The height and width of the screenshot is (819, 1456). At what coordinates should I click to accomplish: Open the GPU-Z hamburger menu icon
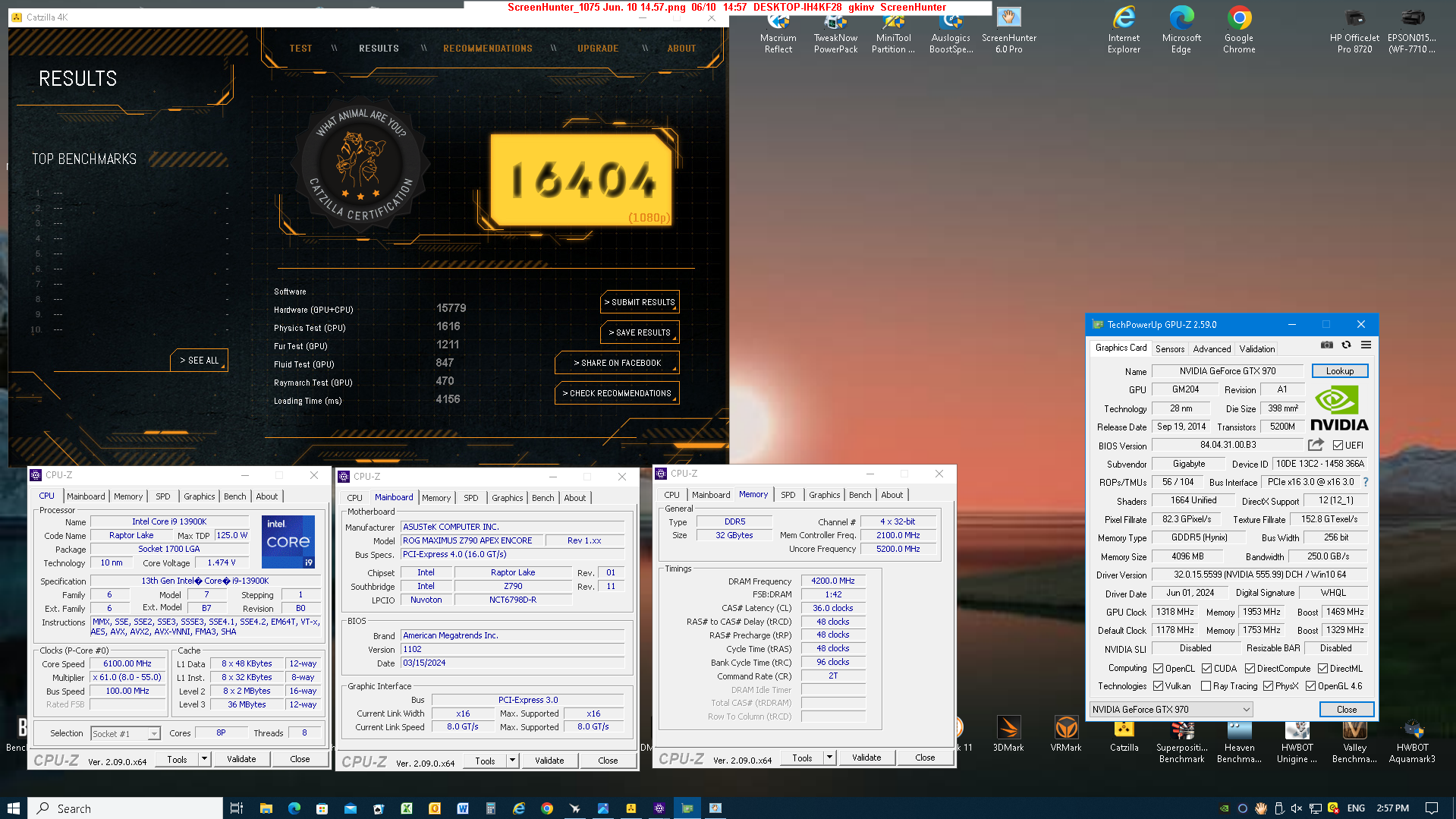1366,345
